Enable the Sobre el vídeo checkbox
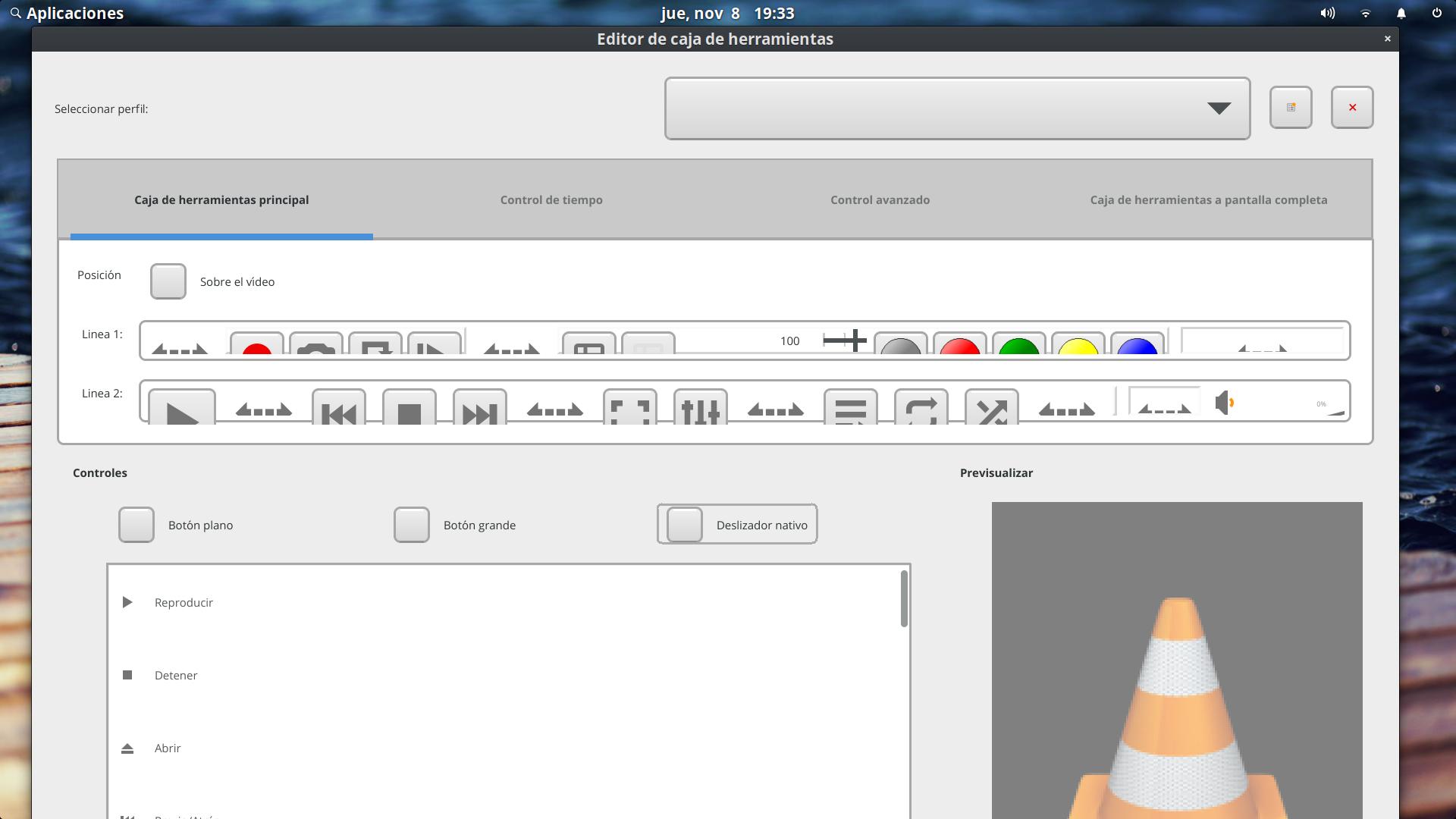The width and height of the screenshot is (1456, 819). pyautogui.click(x=168, y=281)
